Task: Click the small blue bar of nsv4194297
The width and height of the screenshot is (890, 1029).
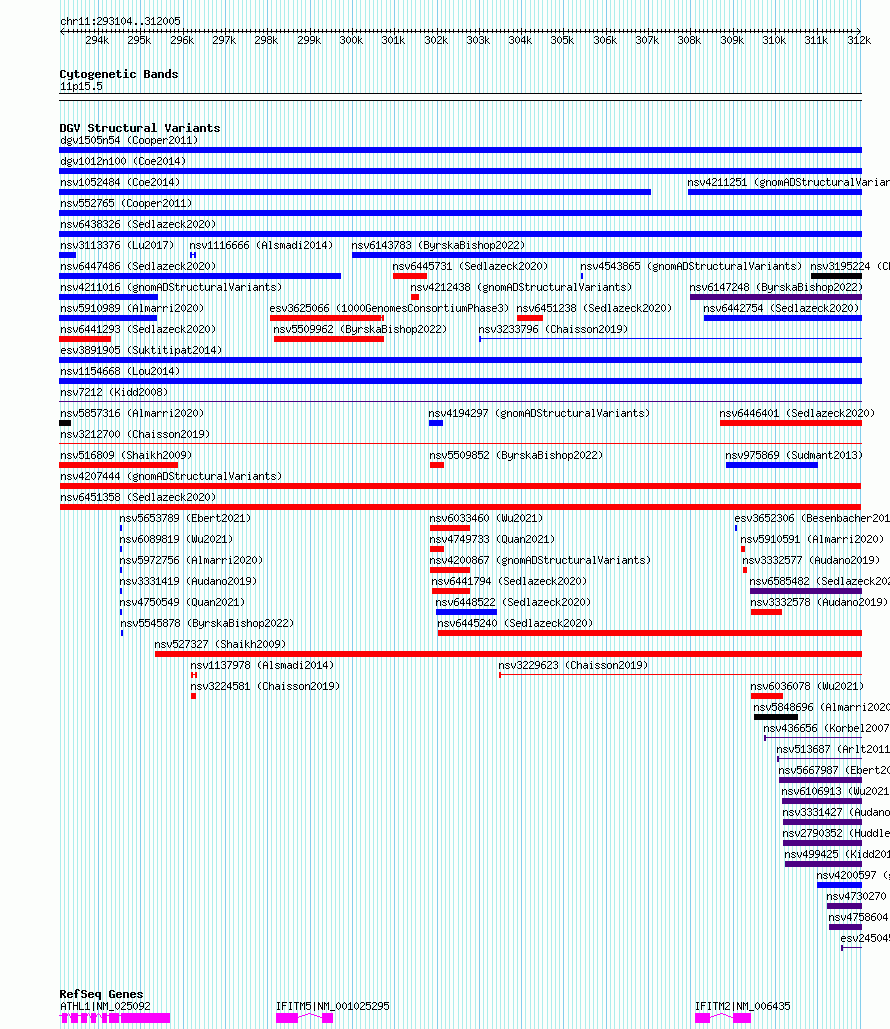Action: click(436, 423)
